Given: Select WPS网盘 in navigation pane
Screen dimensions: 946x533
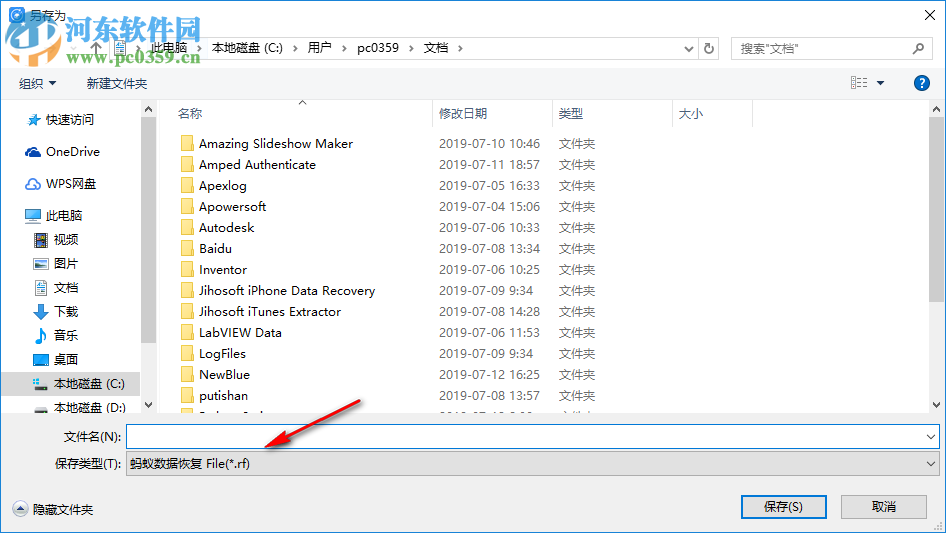Looking at the screenshot, I should click(60, 184).
